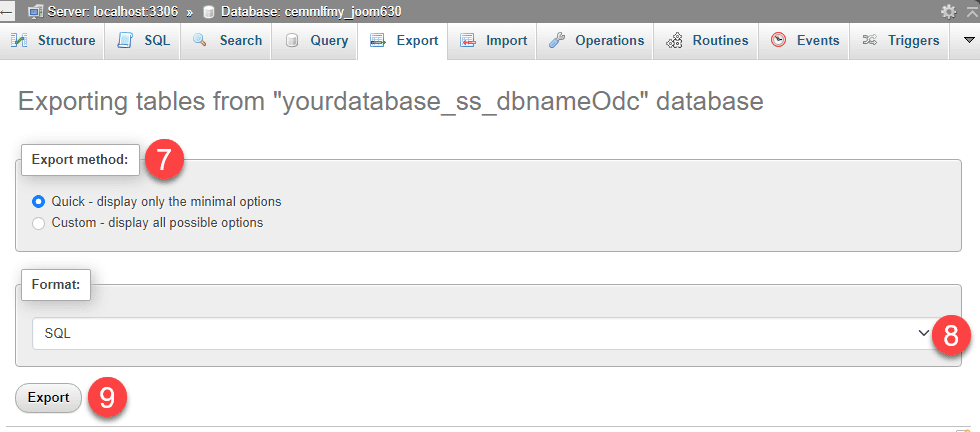
Task: Click the "Custom - display all possible options" label
Action: point(157,223)
